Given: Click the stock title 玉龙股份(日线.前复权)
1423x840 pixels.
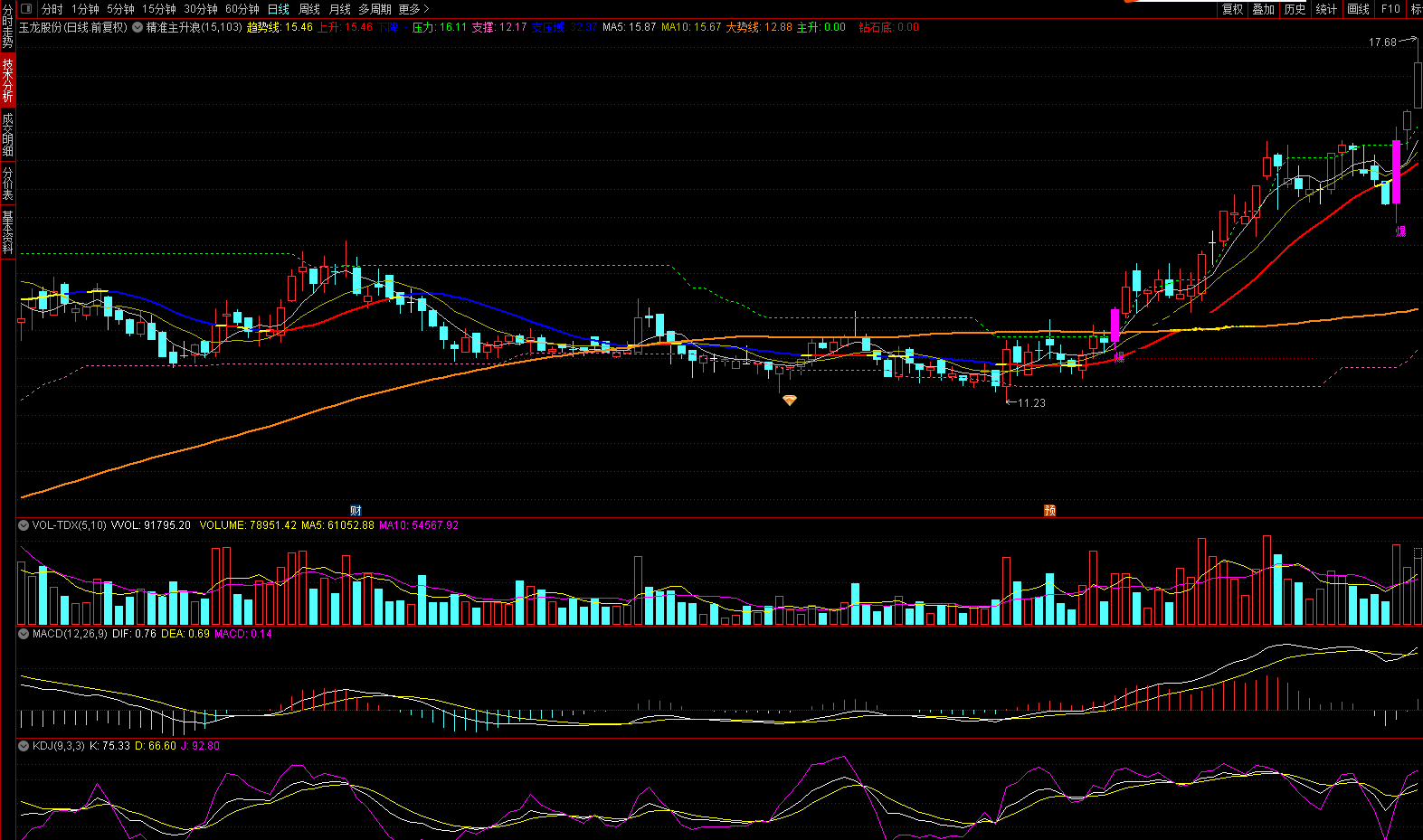Looking at the screenshot, I should point(73,27).
